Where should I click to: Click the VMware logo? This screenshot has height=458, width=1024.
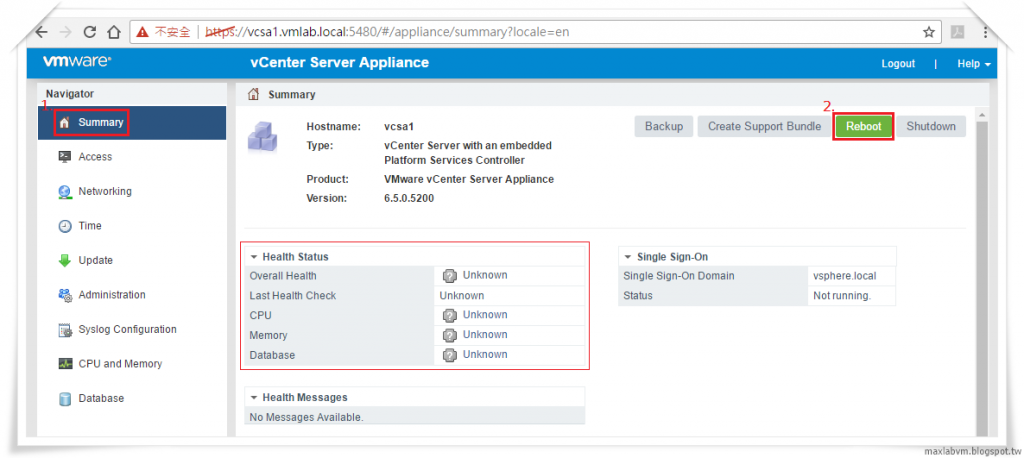(77, 62)
